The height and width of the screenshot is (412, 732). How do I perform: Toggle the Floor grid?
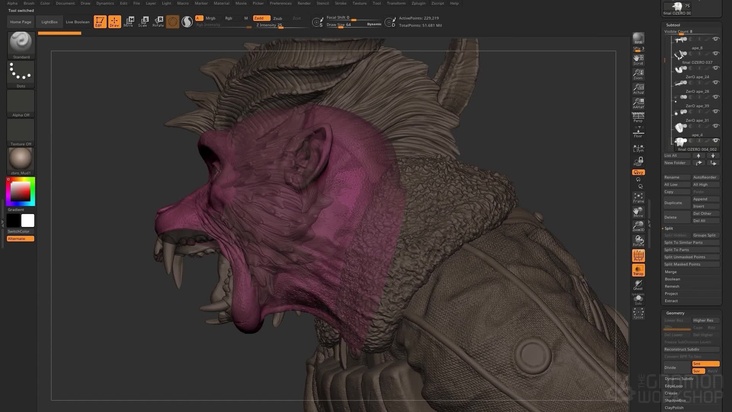pos(638,132)
